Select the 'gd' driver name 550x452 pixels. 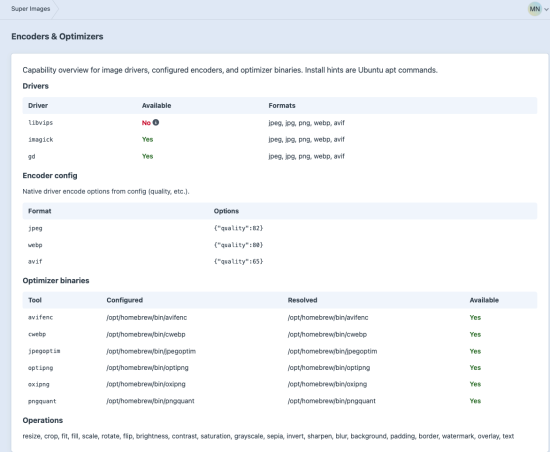point(32,156)
